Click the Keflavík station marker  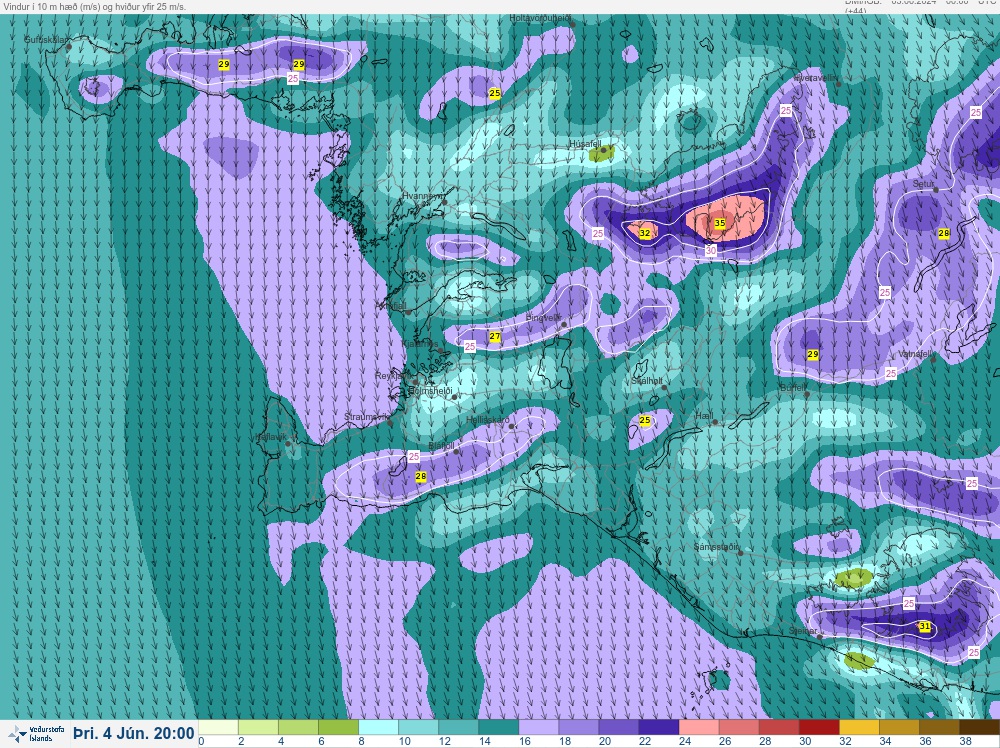tap(288, 444)
